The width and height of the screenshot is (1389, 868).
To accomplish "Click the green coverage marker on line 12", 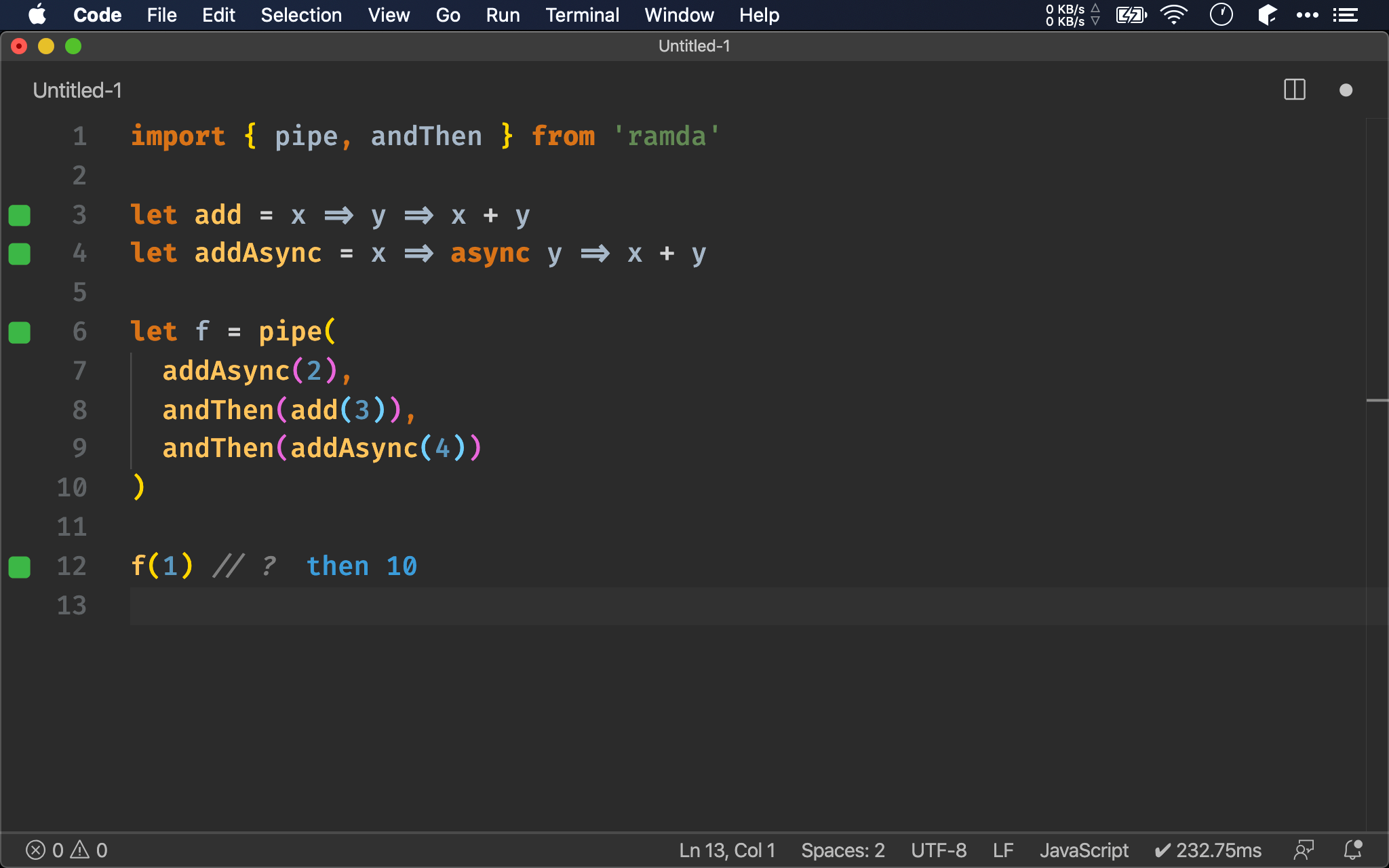I will [x=20, y=567].
